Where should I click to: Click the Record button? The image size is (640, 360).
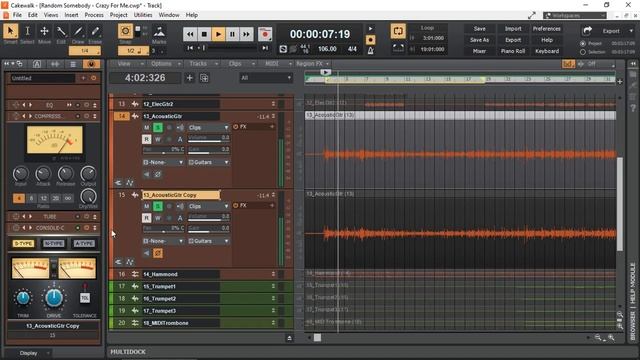265,34
